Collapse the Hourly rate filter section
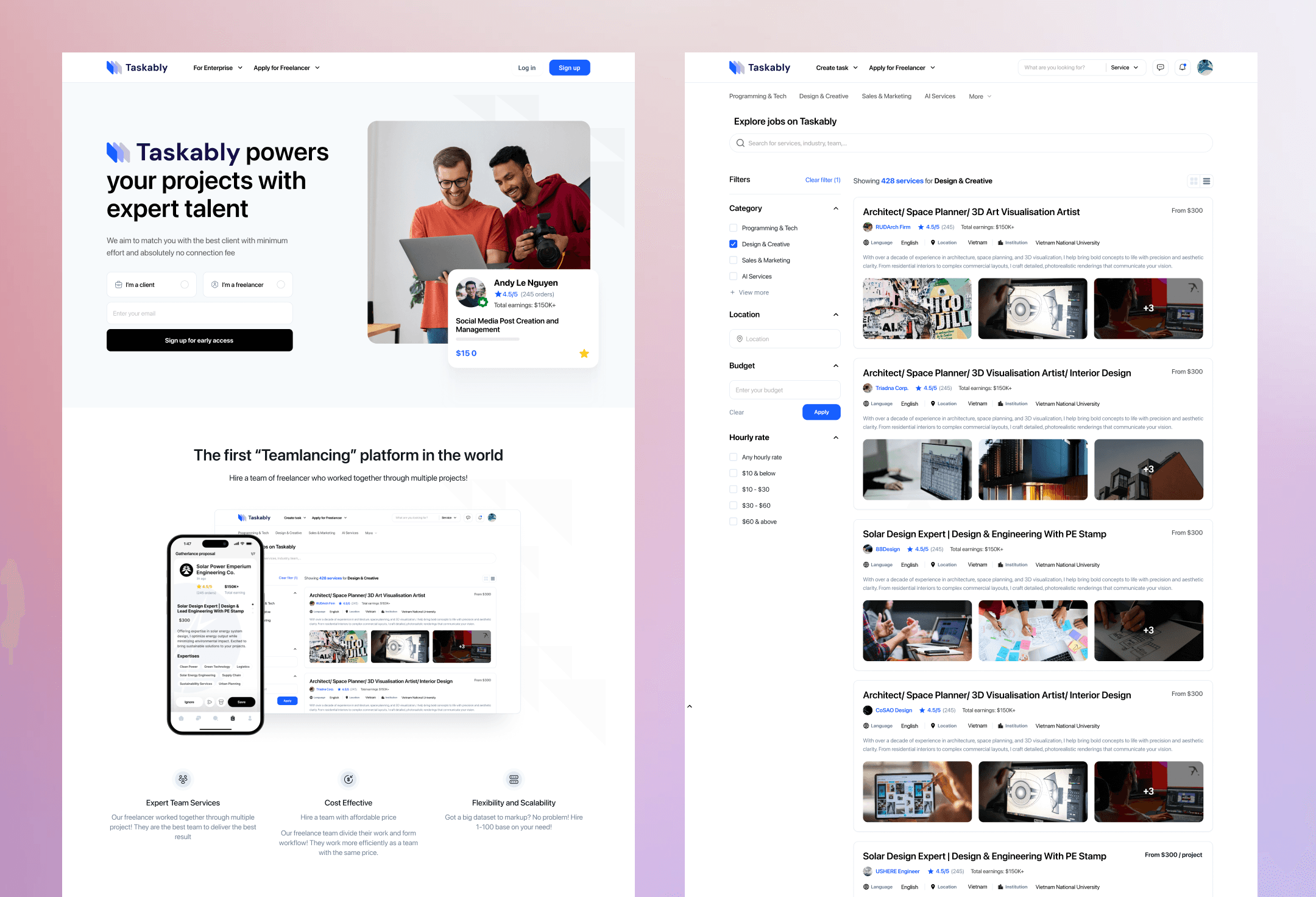1316x897 pixels. [x=836, y=438]
